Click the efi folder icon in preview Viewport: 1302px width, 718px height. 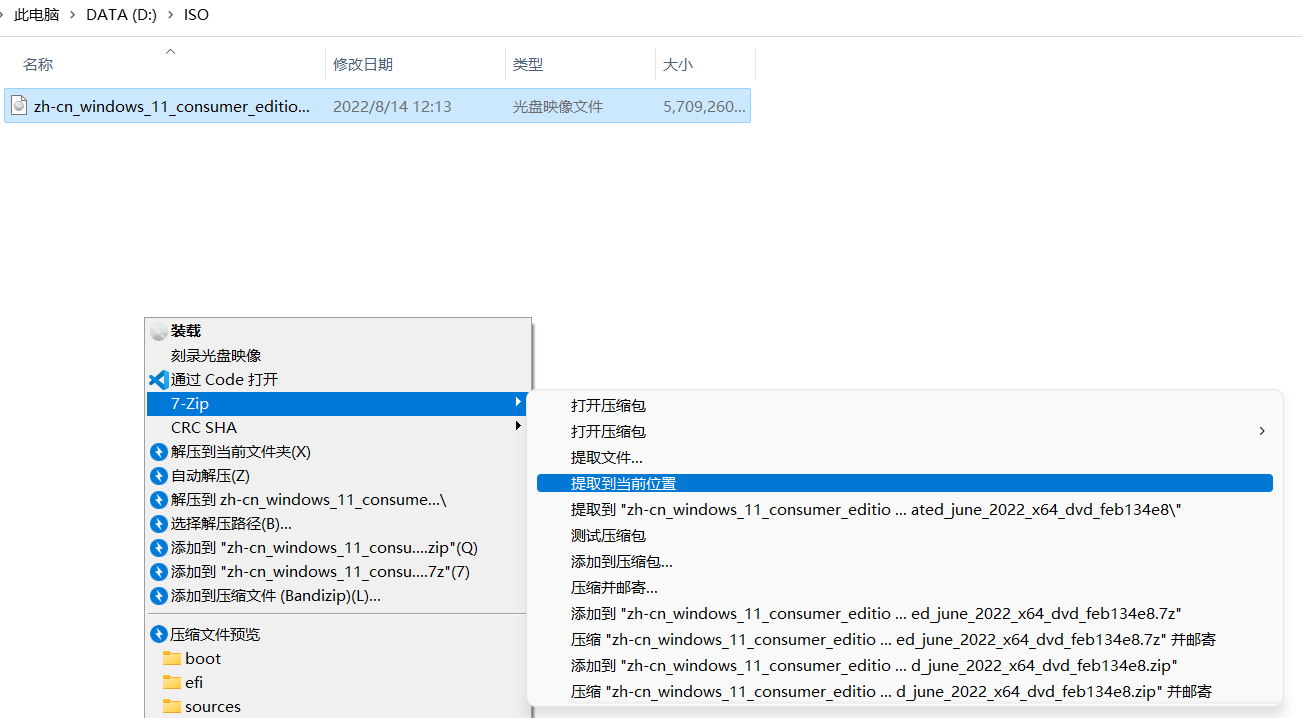point(172,682)
